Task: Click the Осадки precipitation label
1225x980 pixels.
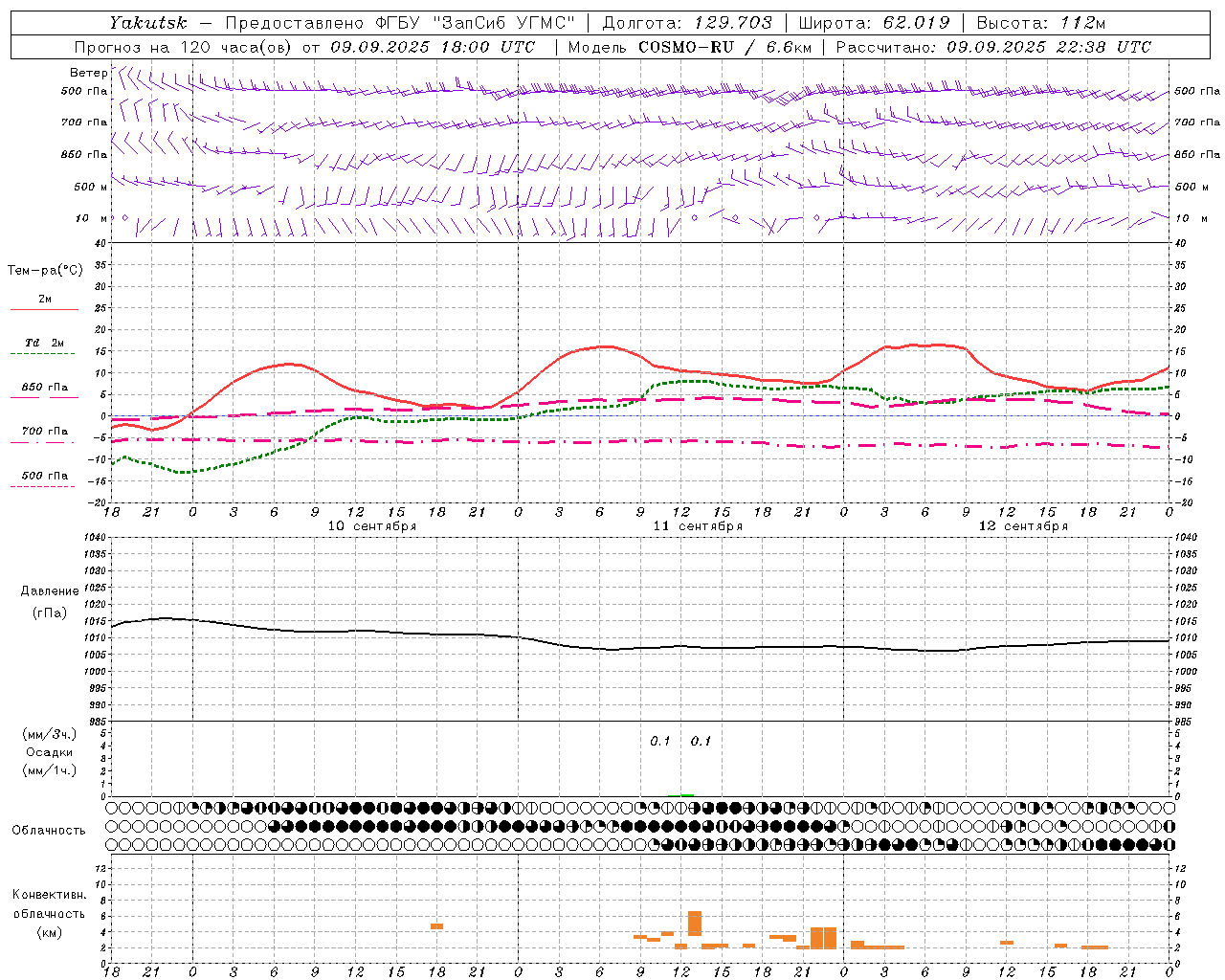Action: point(50,752)
